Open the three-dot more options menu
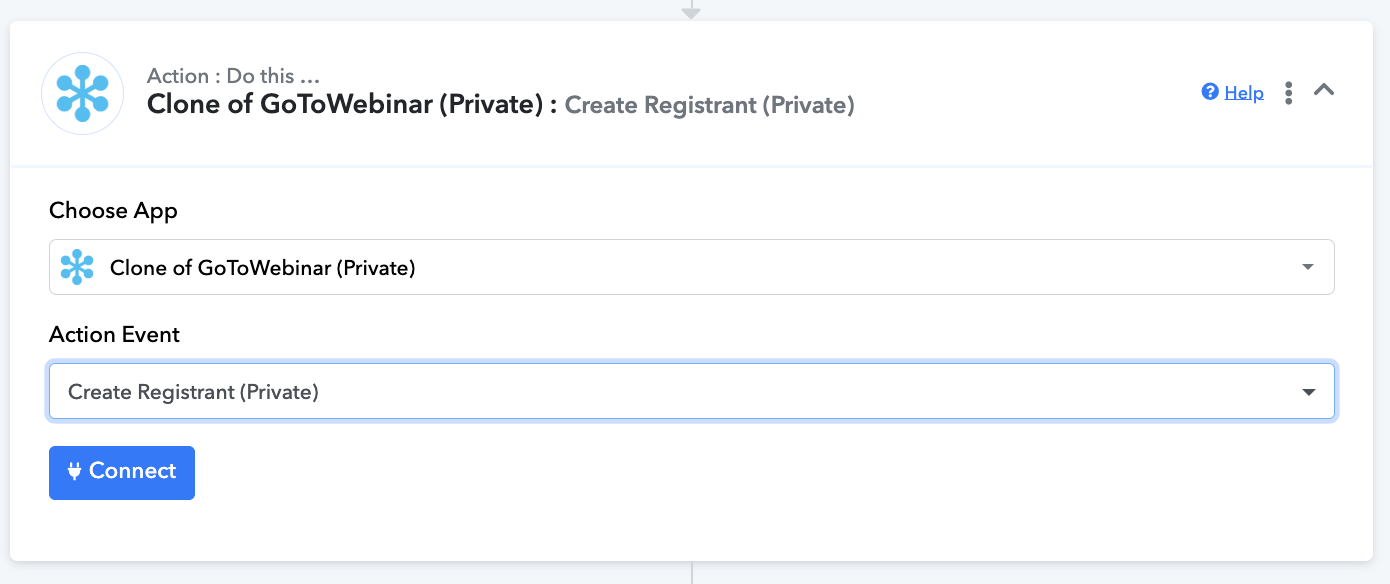The width and height of the screenshot is (1390, 584). (x=1289, y=92)
